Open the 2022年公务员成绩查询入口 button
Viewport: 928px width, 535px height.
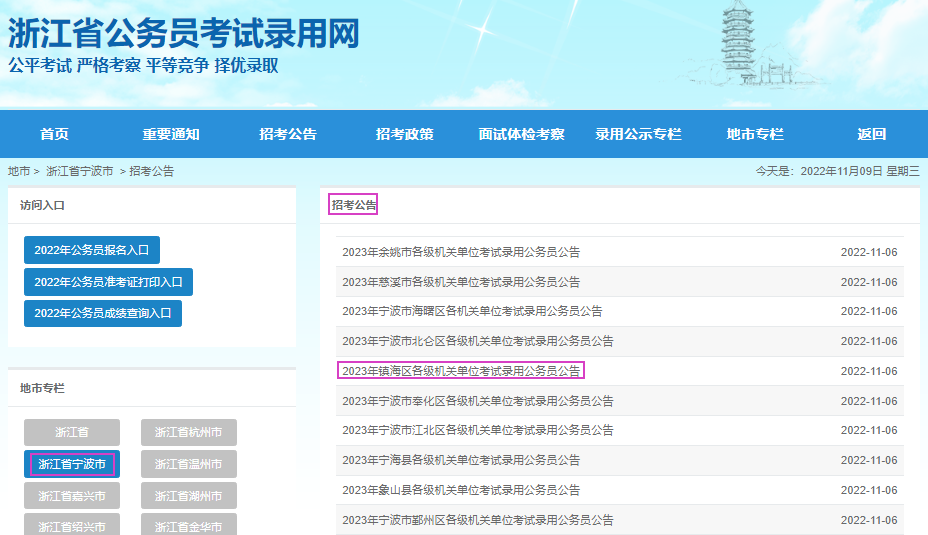(x=103, y=313)
